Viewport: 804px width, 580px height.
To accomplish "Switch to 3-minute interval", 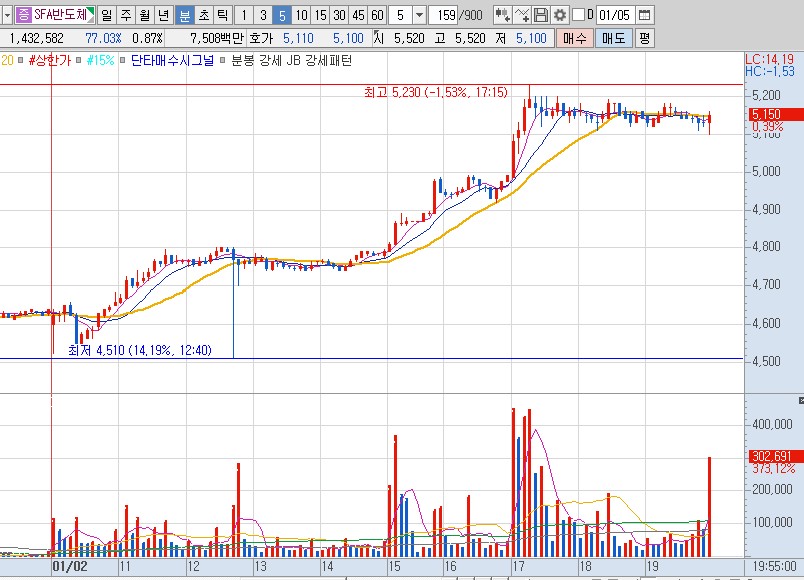I will (x=263, y=15).
